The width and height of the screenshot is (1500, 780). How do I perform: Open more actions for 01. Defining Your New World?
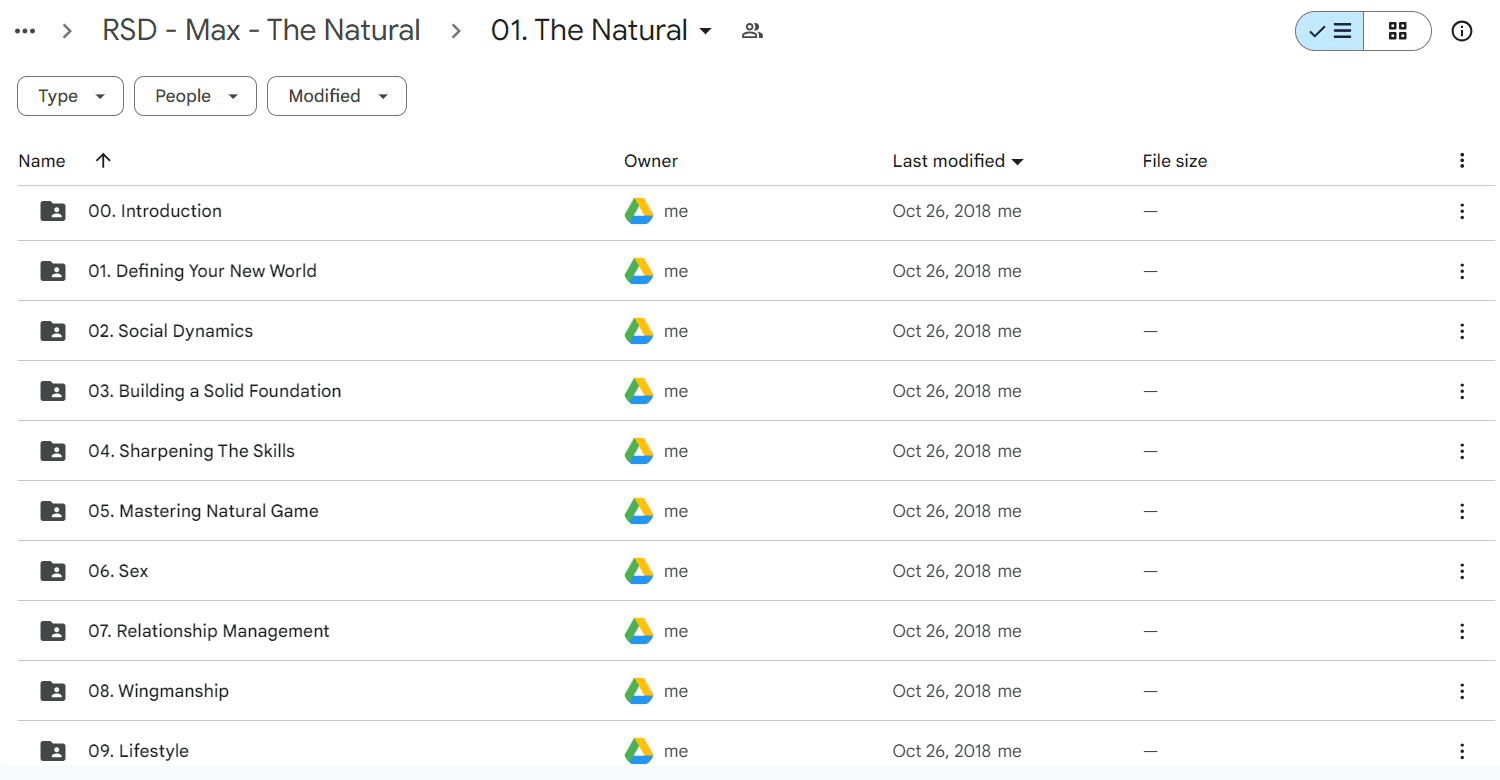1462,271
